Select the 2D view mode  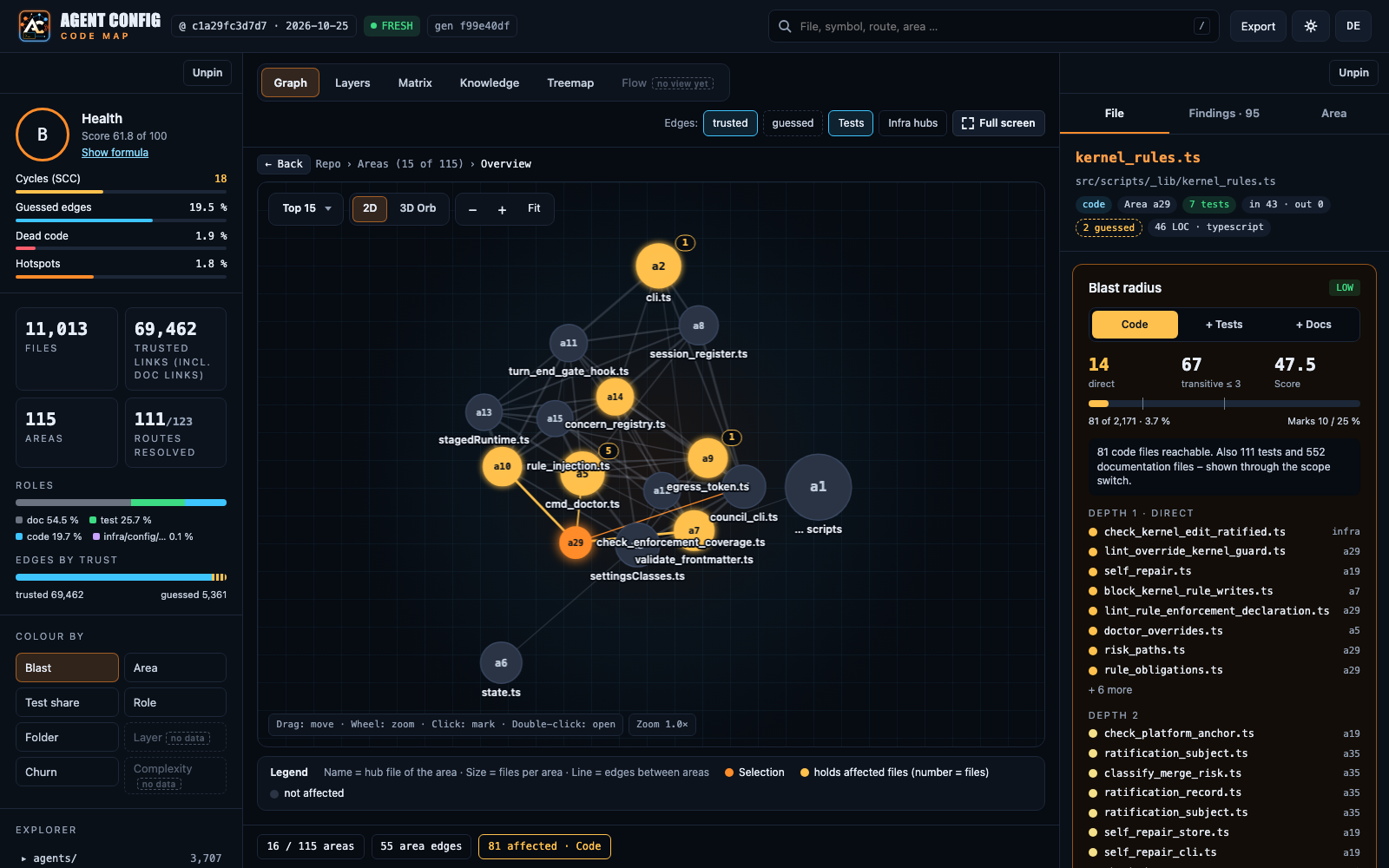(370, 208)
